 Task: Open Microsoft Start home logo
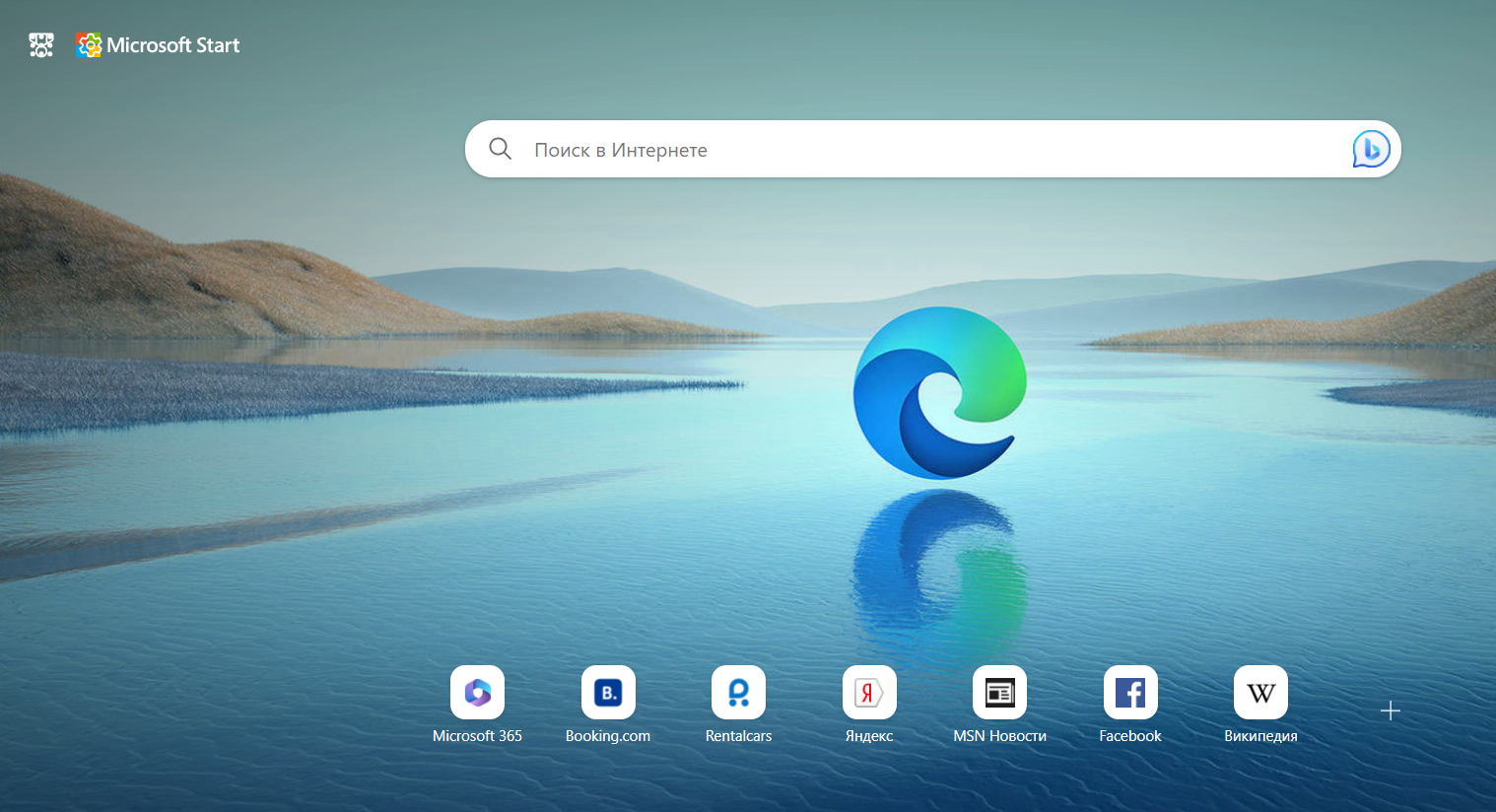point(158,45)
